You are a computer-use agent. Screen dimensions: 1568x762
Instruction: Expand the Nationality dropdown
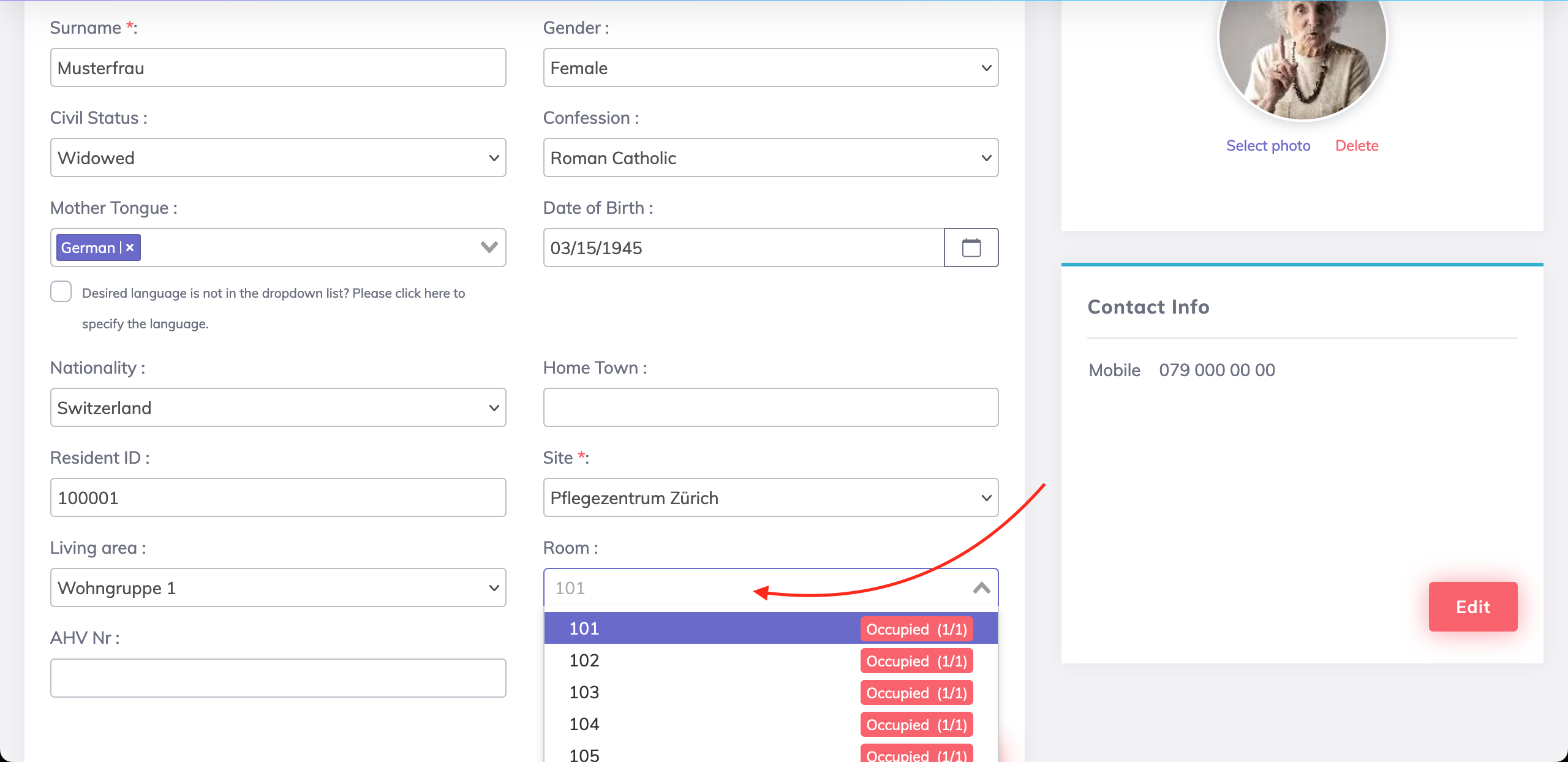click(278, 408)
